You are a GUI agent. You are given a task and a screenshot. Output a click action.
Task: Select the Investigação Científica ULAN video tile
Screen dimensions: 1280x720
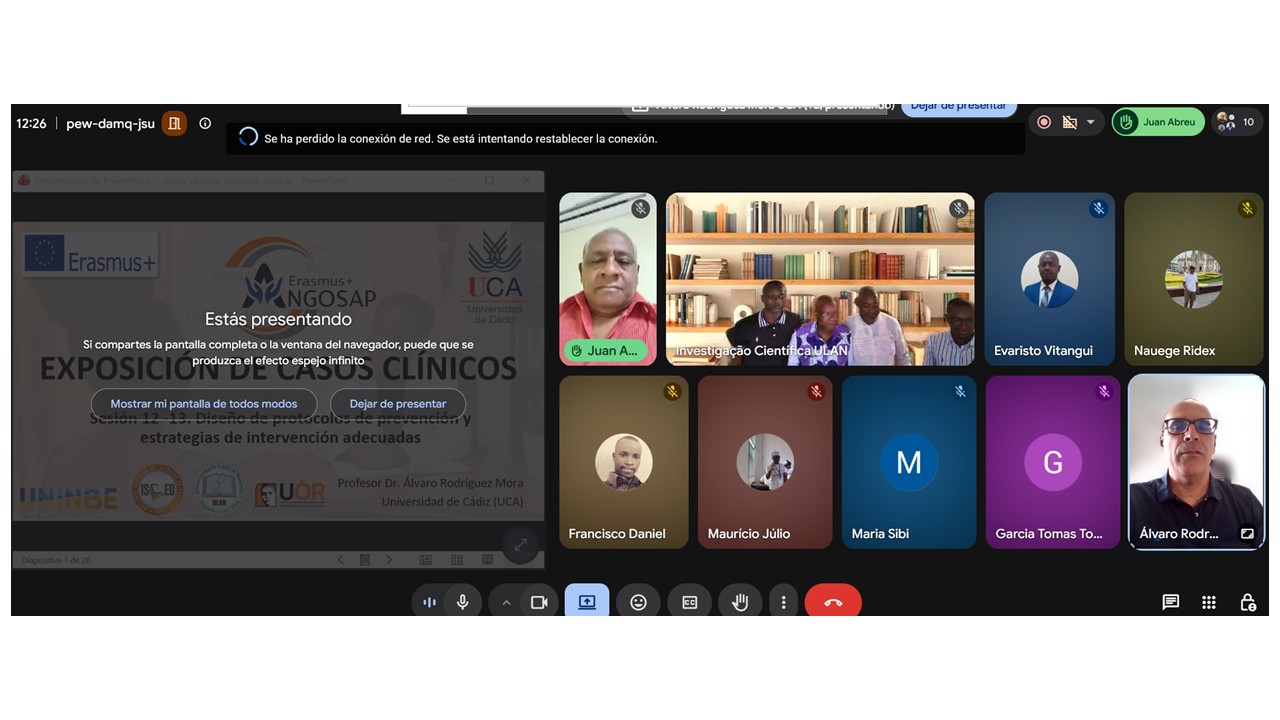point(820,279)
